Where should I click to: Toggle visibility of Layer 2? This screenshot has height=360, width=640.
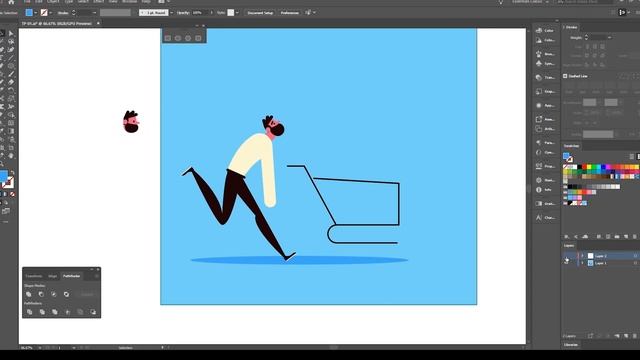[566, 256]
